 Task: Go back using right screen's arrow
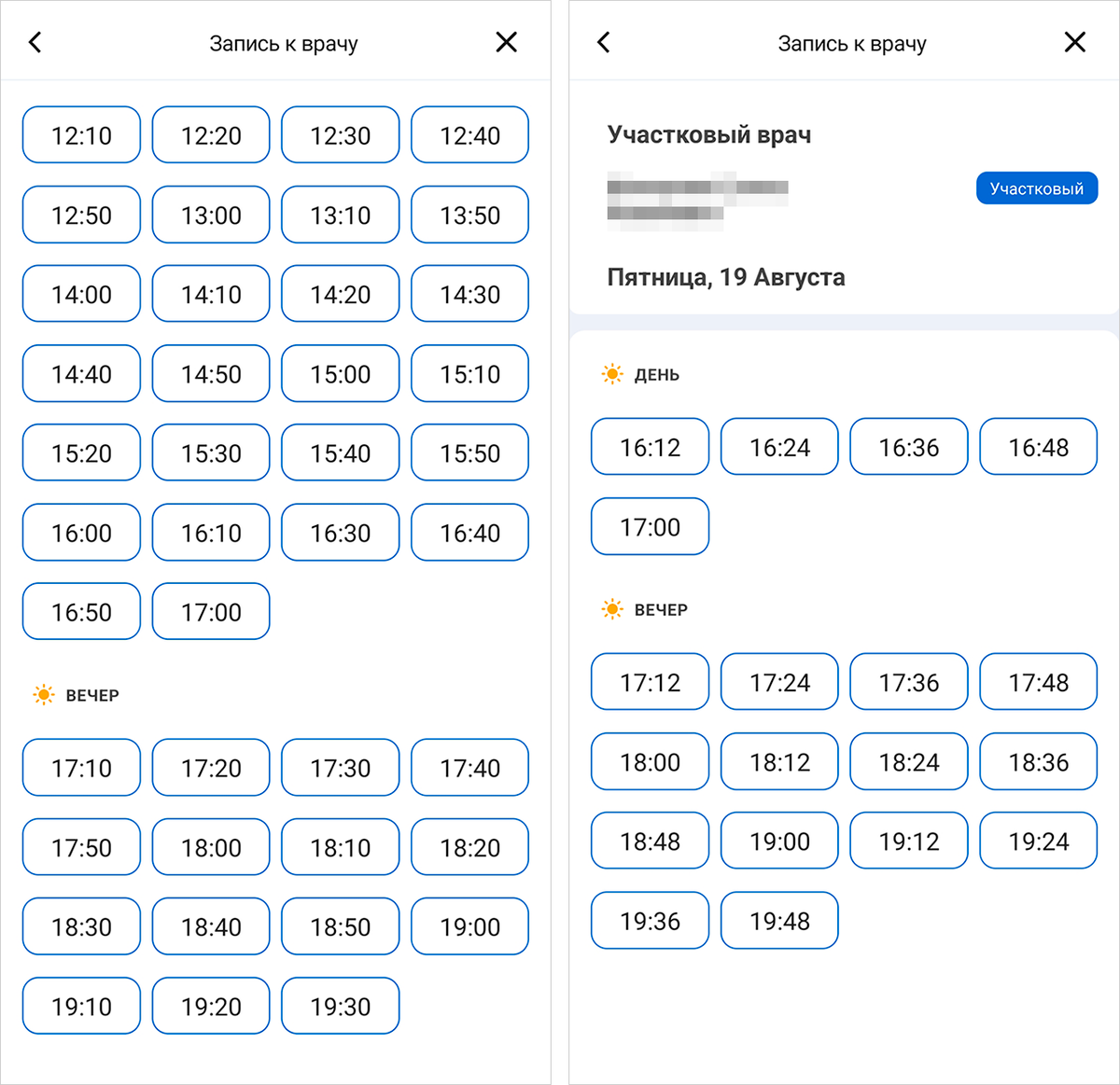click(x=604, y=42)
